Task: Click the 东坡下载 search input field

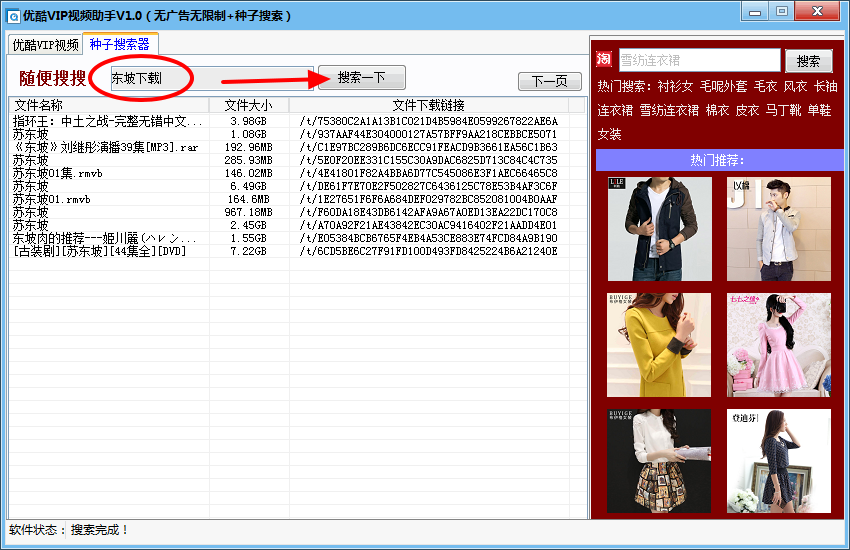Action: click(211, 79)
